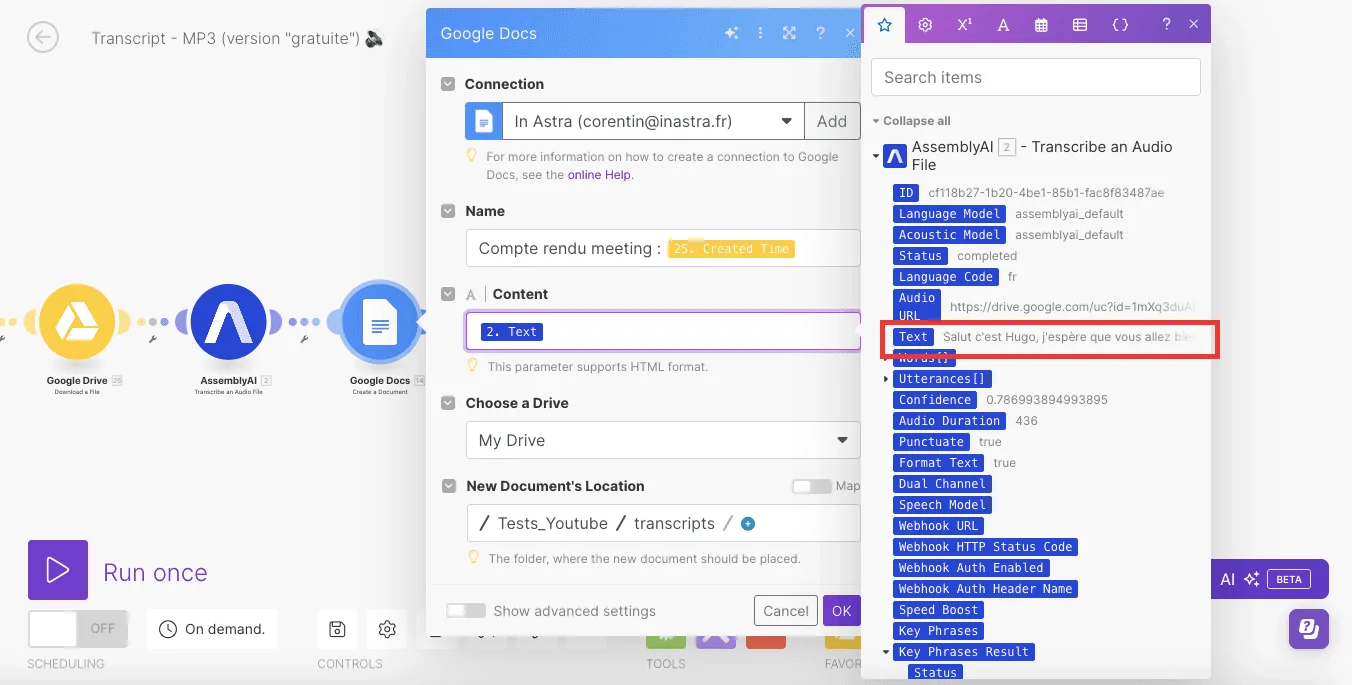This screenshot has height=685, width=1352.
Task: Click the Run once play button
Action: pos(58,570)
